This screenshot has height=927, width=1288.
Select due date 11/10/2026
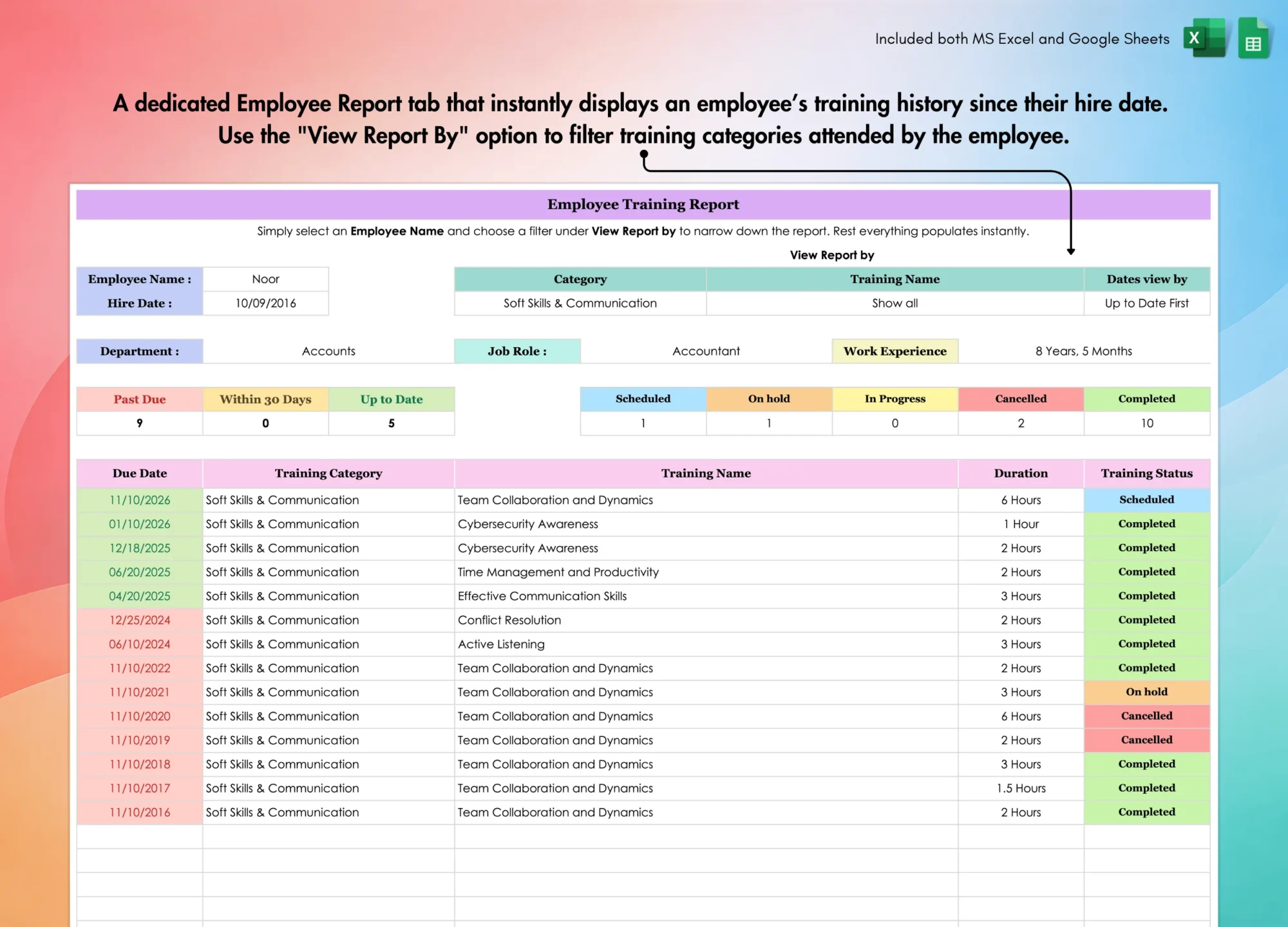(140, 500)
